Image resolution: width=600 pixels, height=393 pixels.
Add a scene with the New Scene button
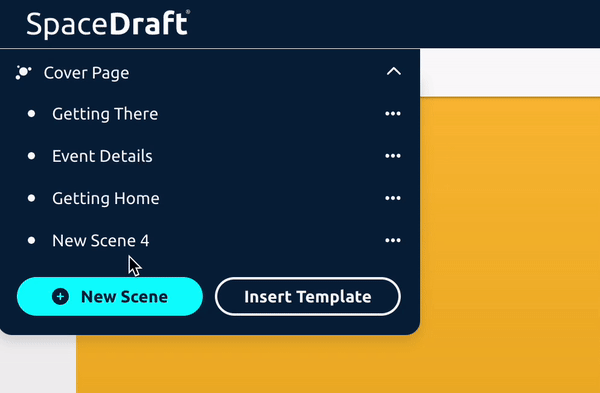point(110,297)
